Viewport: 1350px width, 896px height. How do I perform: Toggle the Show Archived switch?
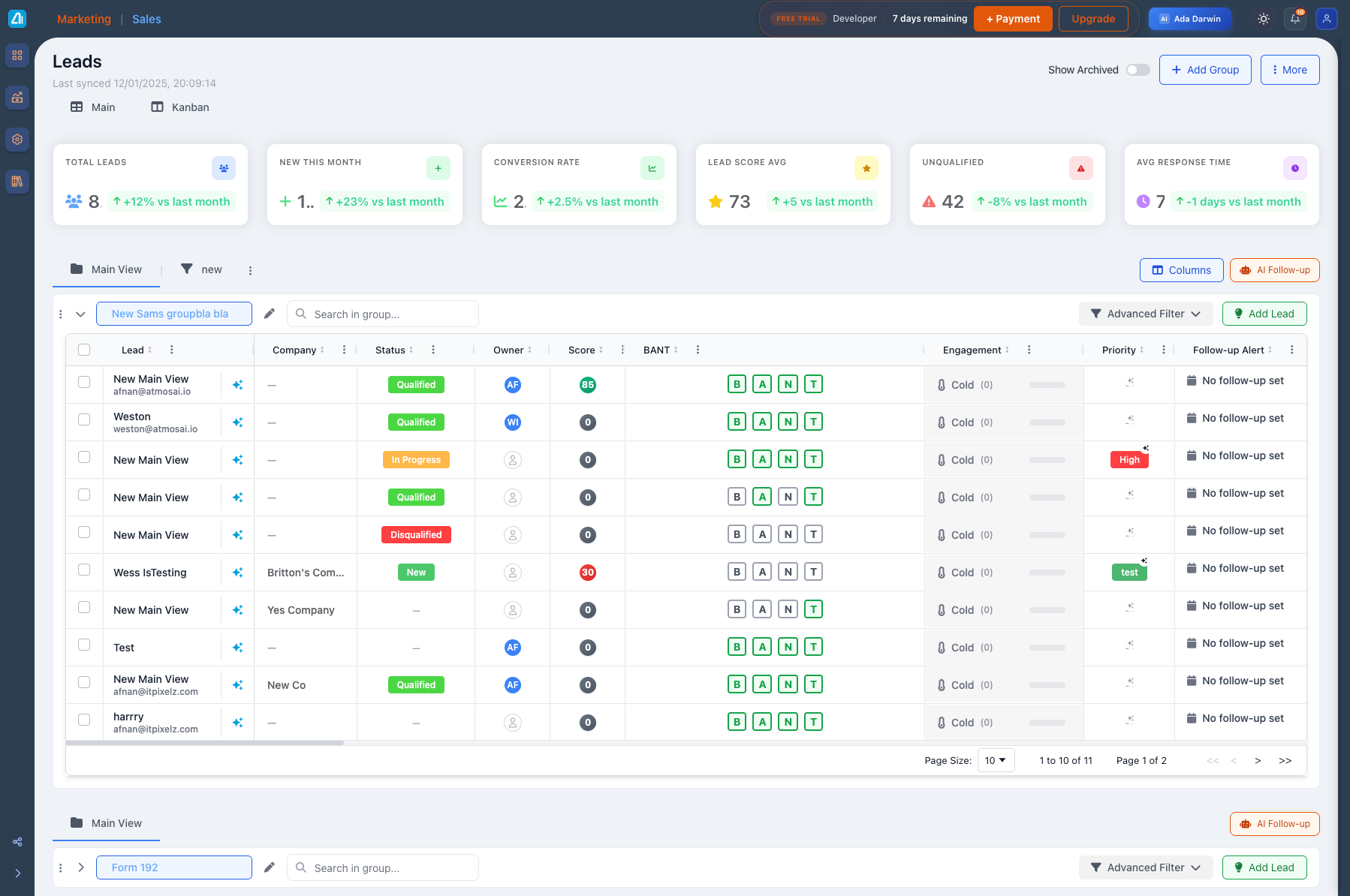pyautogui.click(x=1138, y=70)
